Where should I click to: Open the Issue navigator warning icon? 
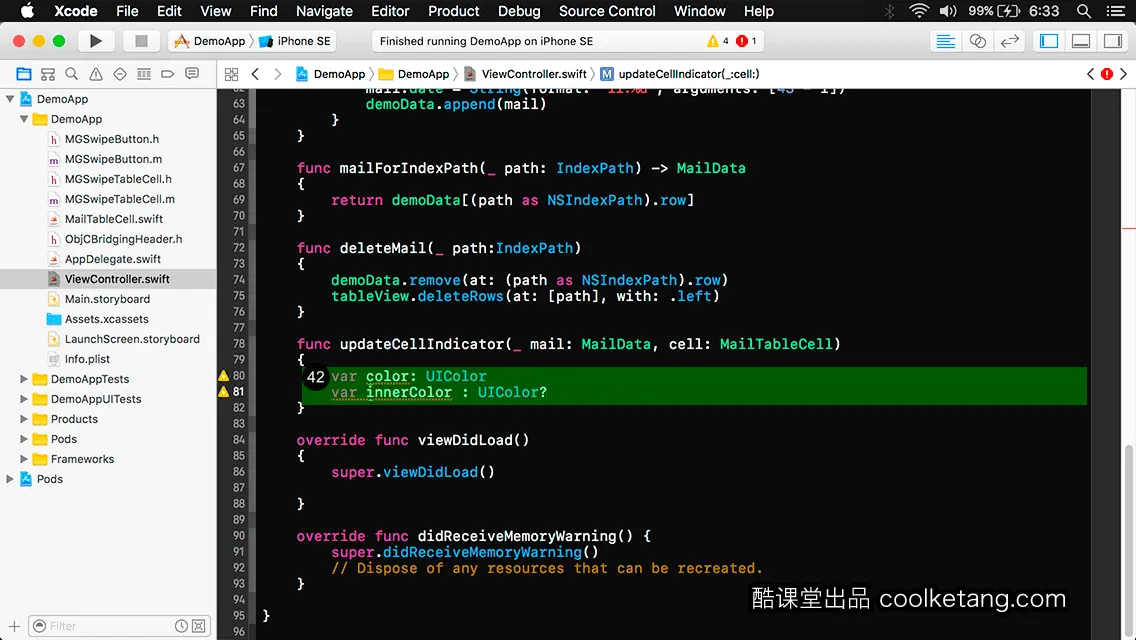[96, 74]
